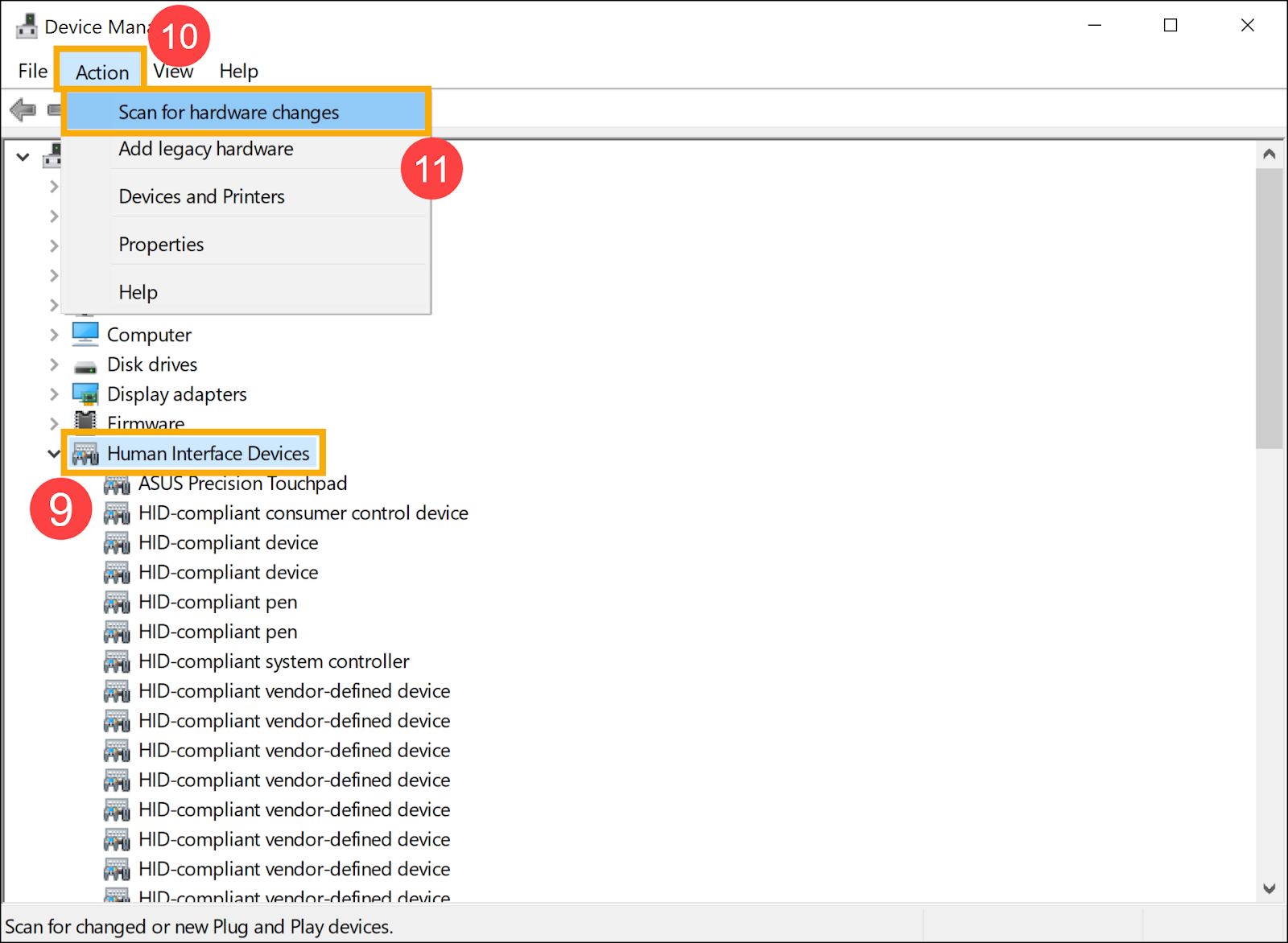Image resolution: width=1288 pixels, height=943 pixels.
Task: Click scrollbar up arrow
Action: 1269,154
